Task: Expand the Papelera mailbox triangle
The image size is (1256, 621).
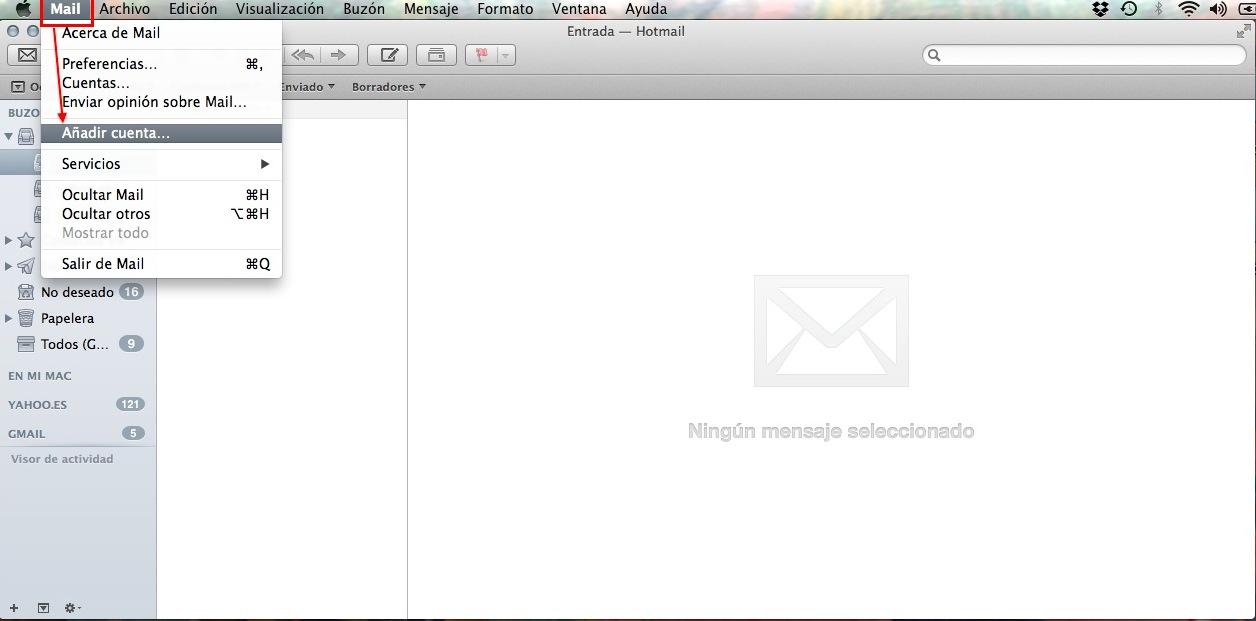Action: point(9,319)
